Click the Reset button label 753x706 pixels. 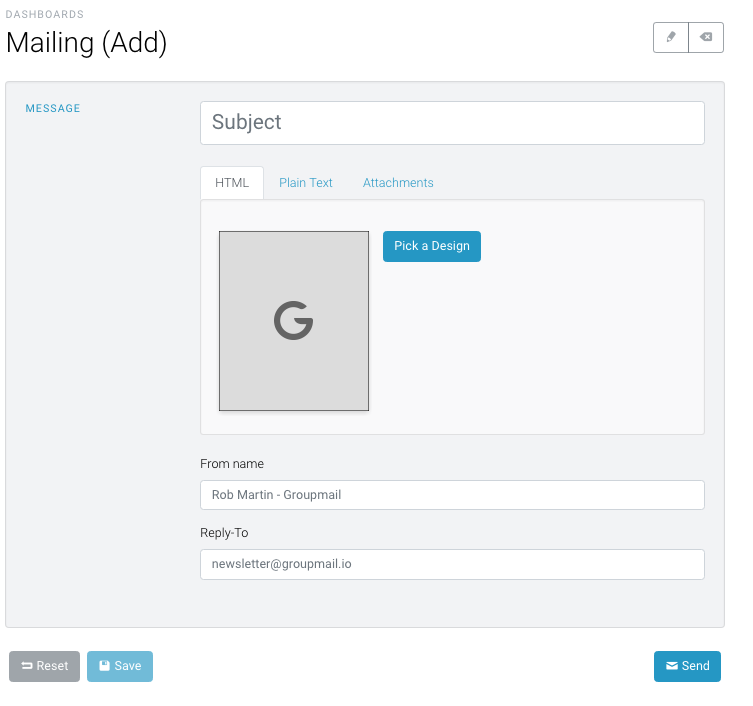52,666
